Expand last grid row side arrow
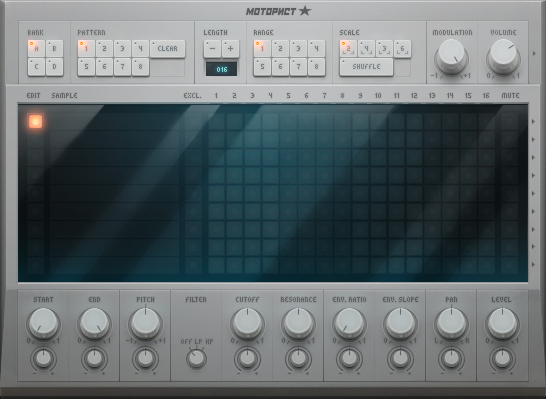 [x=533, y=265]
